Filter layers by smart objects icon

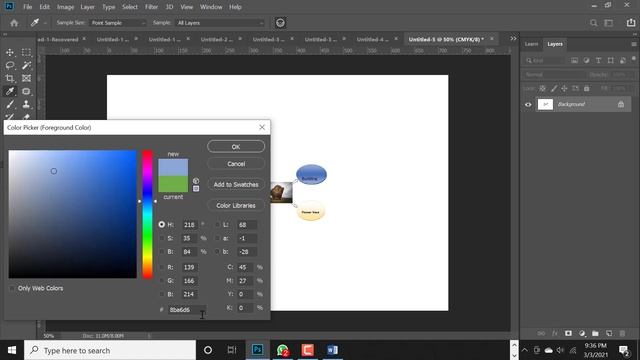623,60
